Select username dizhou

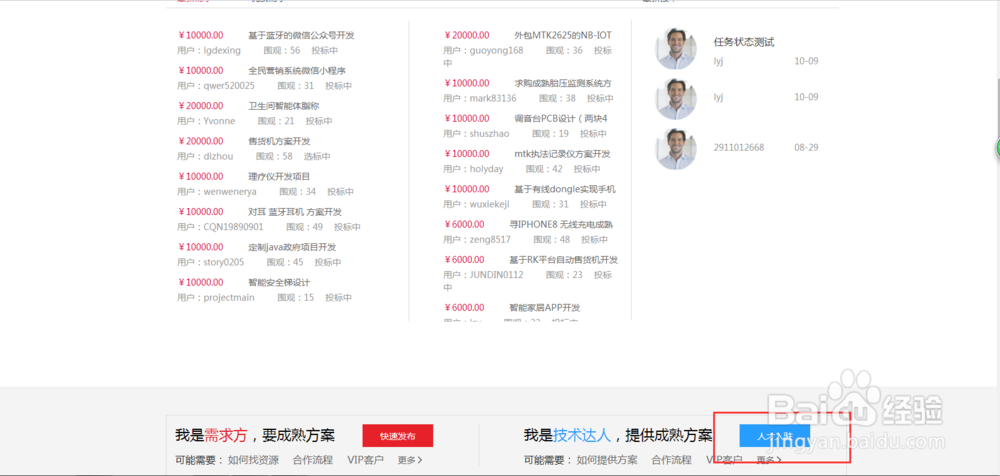pyautogui.click(x=218, y=156)
